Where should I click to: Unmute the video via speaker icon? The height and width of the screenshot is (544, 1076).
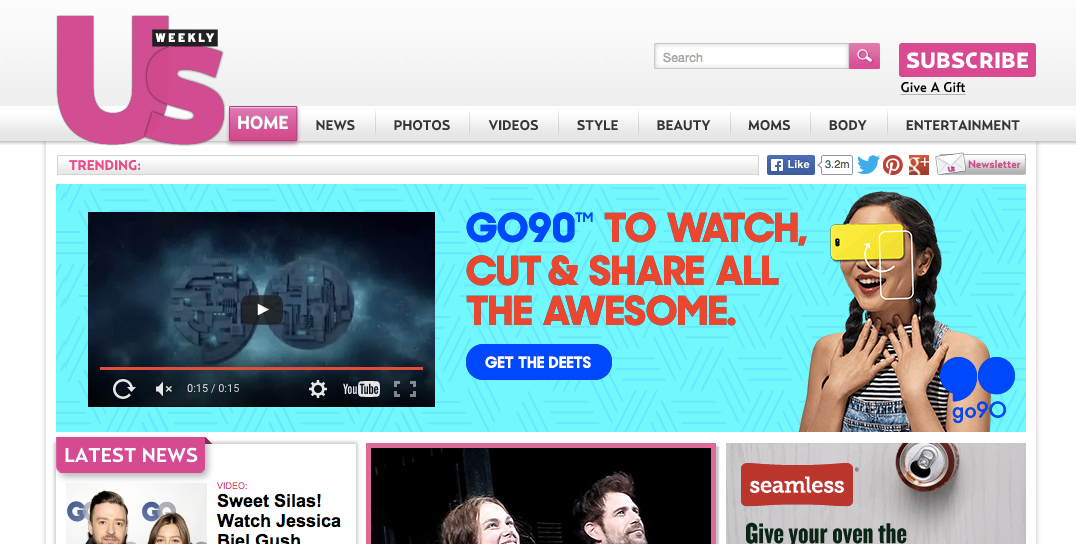point(163,389)
